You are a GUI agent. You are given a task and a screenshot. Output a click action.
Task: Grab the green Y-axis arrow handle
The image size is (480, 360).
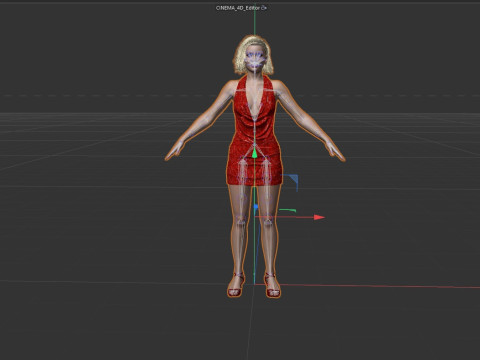(x=255, y=154)
